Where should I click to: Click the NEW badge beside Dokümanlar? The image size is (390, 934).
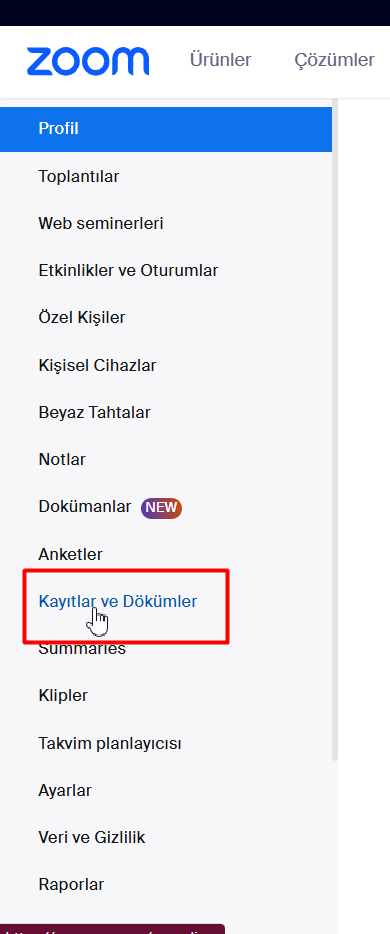[x=161, y=508]
